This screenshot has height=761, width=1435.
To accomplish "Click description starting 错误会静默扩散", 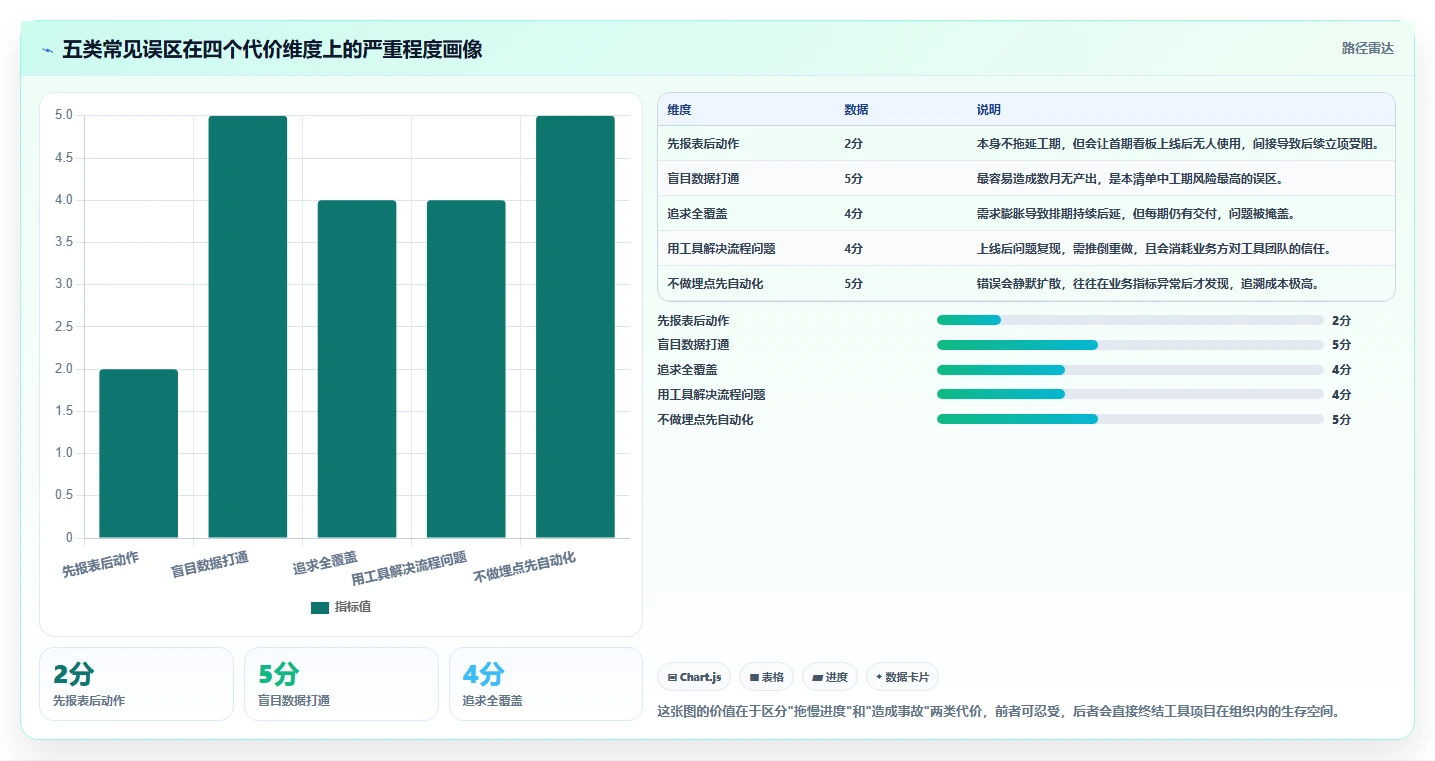I will pos(1148,284).
